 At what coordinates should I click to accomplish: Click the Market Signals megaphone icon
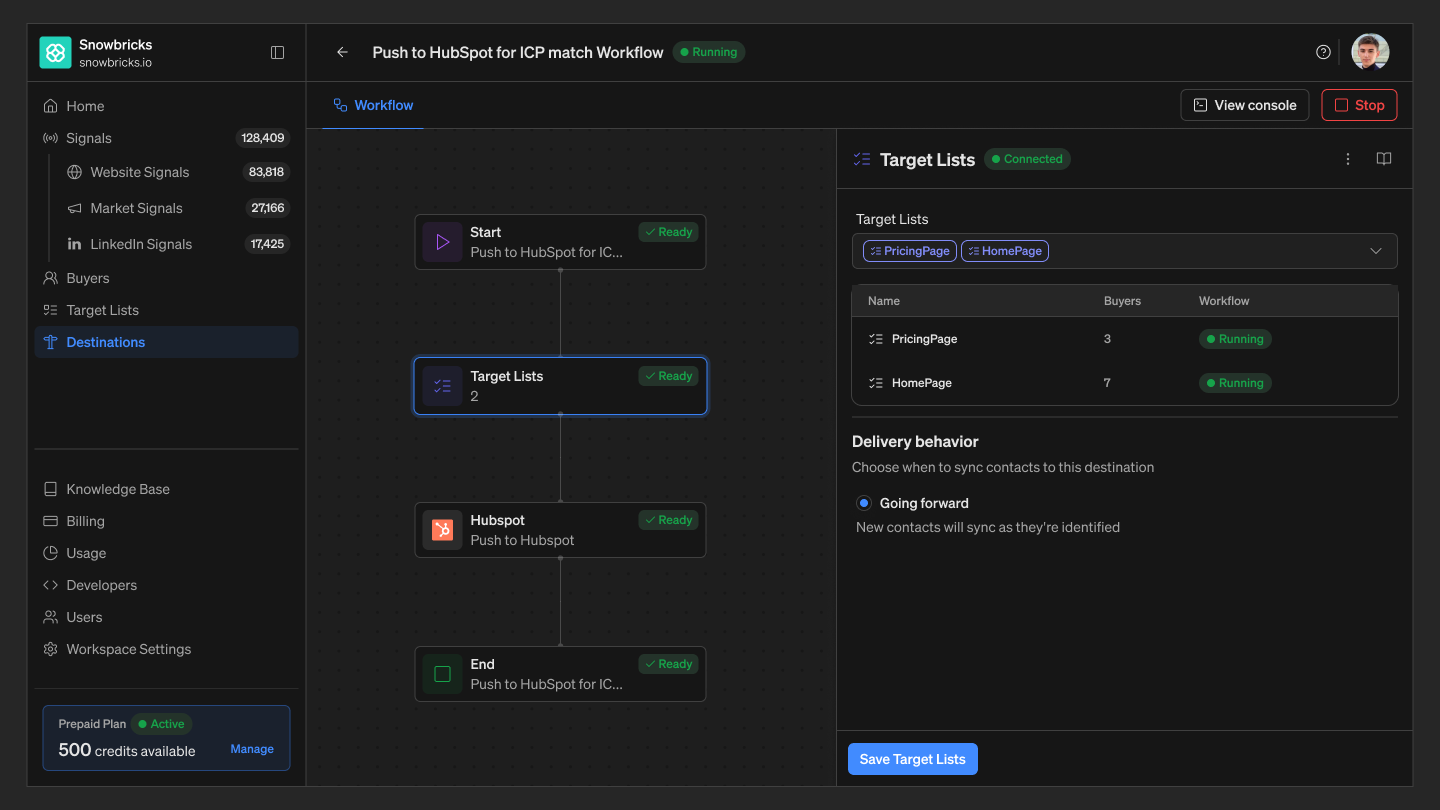[x=75, y=208]
